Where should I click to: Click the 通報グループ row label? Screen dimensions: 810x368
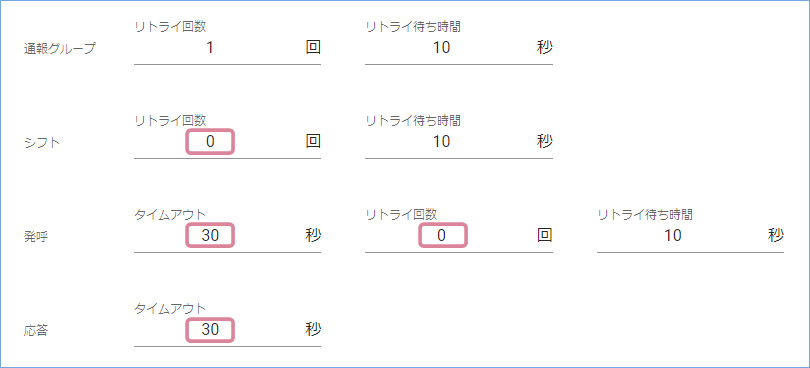click(x=60, y=50)
